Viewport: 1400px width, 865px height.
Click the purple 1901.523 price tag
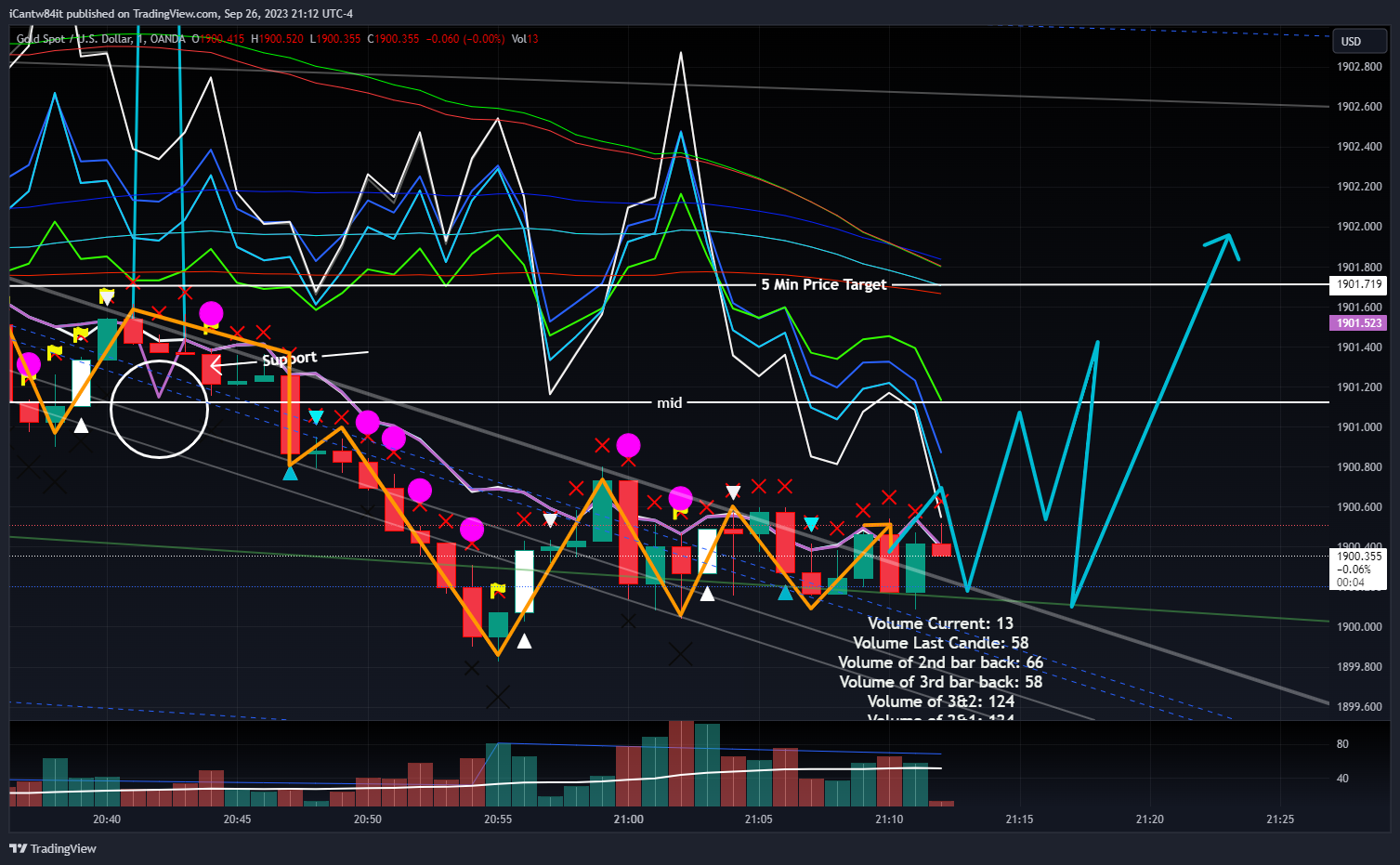point(1358,323)
